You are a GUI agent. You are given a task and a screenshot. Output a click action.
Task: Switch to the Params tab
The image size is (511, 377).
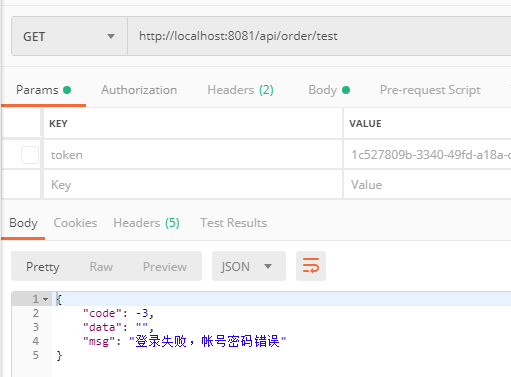click(x=43, y=90)
